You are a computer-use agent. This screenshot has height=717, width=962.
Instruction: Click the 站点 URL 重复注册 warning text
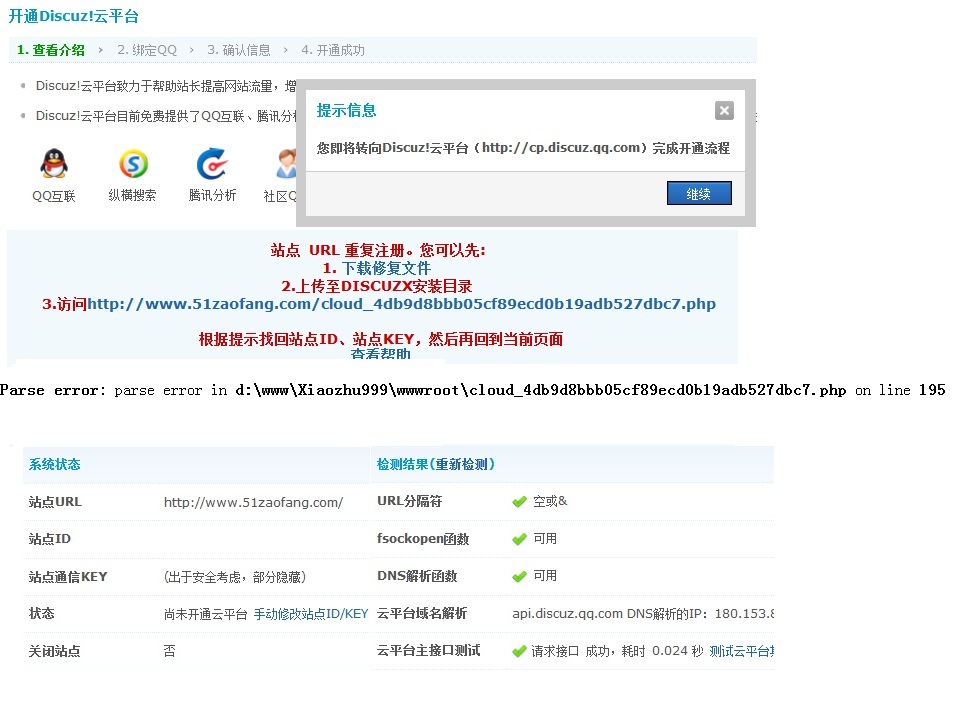coord(378,250)
